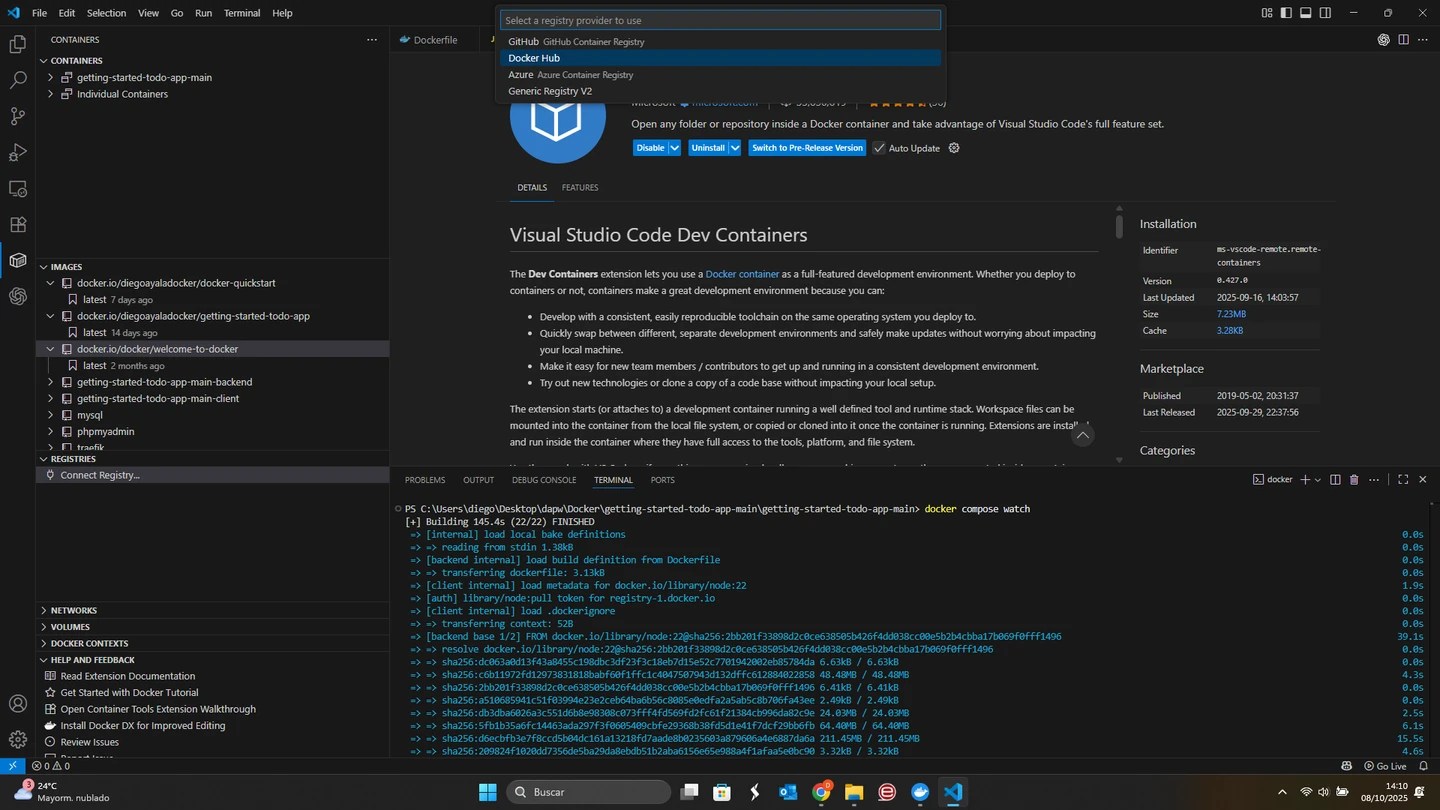Open terminal panel more actions ellipsis

click(1374, 480)
